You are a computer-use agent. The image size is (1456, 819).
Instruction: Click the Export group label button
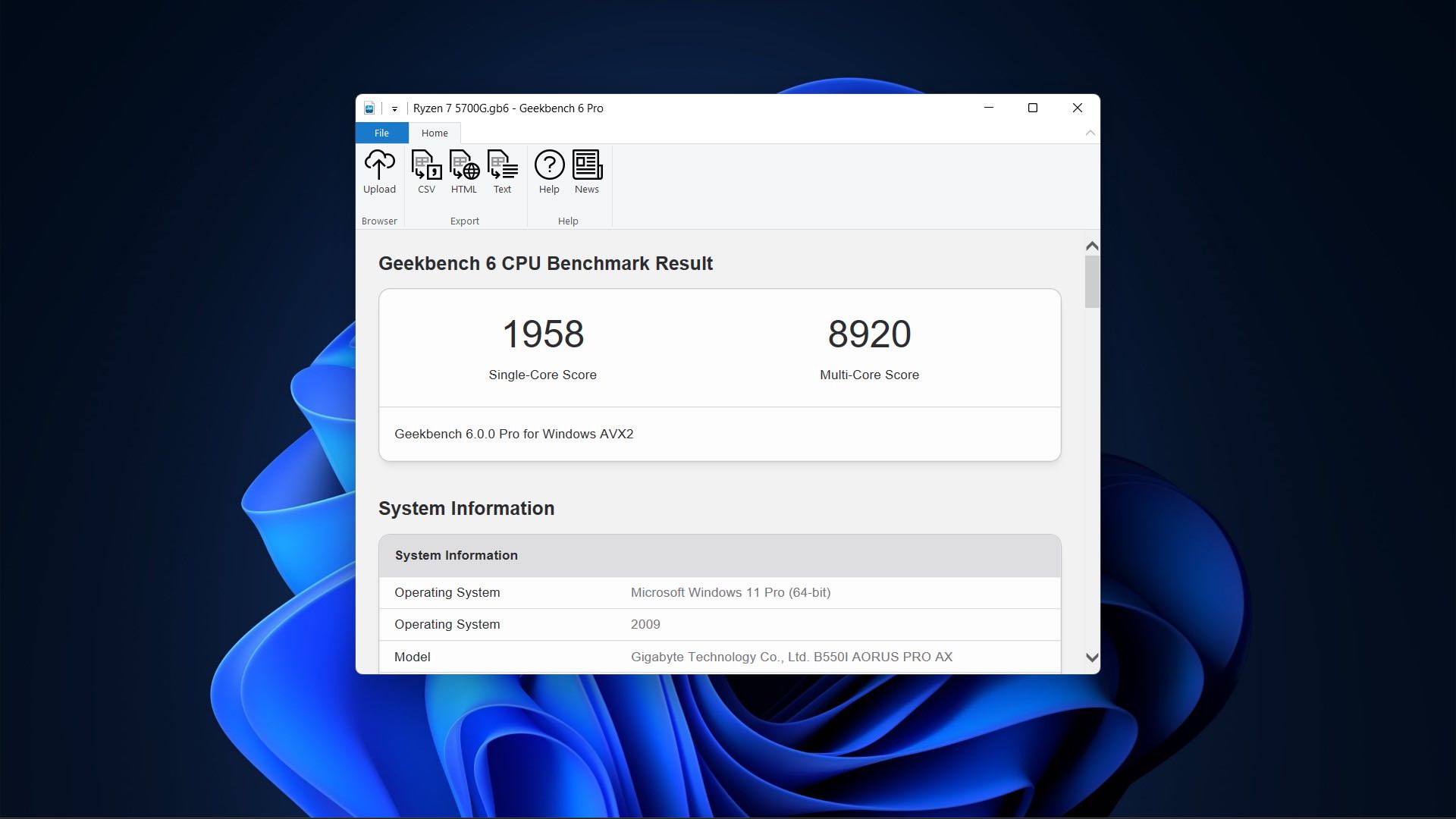tap(464, 221)
